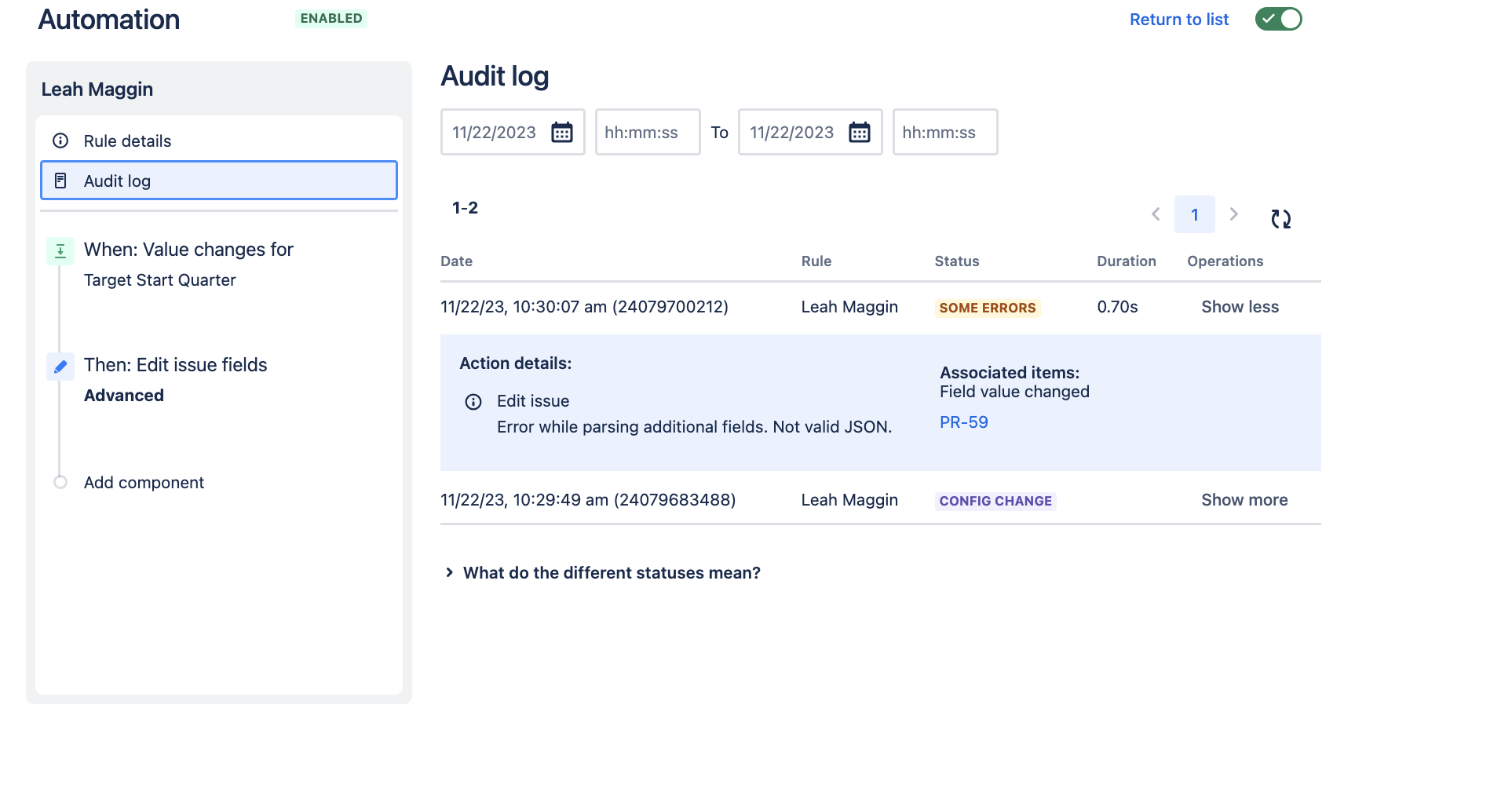Switch to the Audit log tab
Viewport: 1512px width, 796px height.
pyautogui.click(x=117, y=180)
